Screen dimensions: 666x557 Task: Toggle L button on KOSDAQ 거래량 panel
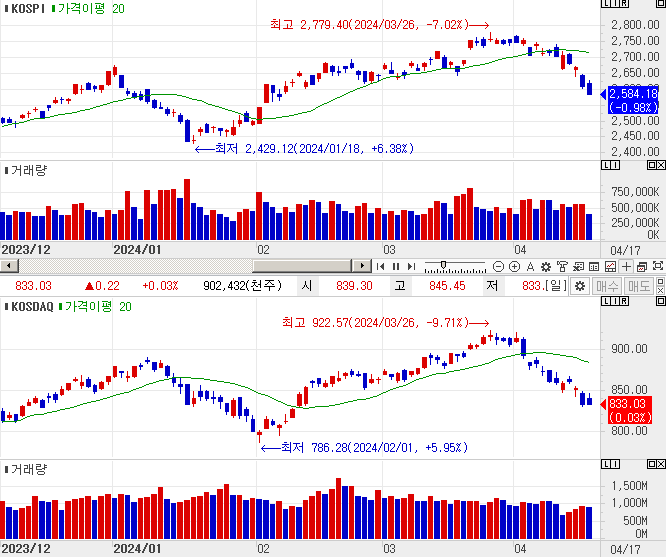click(606, 464)
